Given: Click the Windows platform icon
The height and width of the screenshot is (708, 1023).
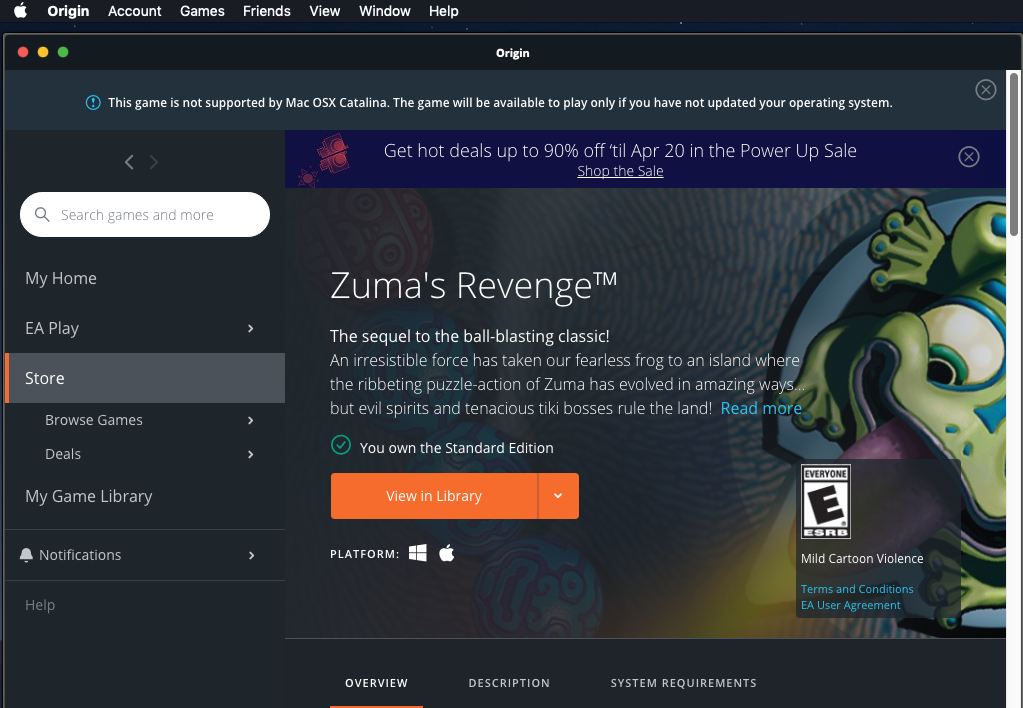Looking at the screenshot, I should tap(418, 553).
